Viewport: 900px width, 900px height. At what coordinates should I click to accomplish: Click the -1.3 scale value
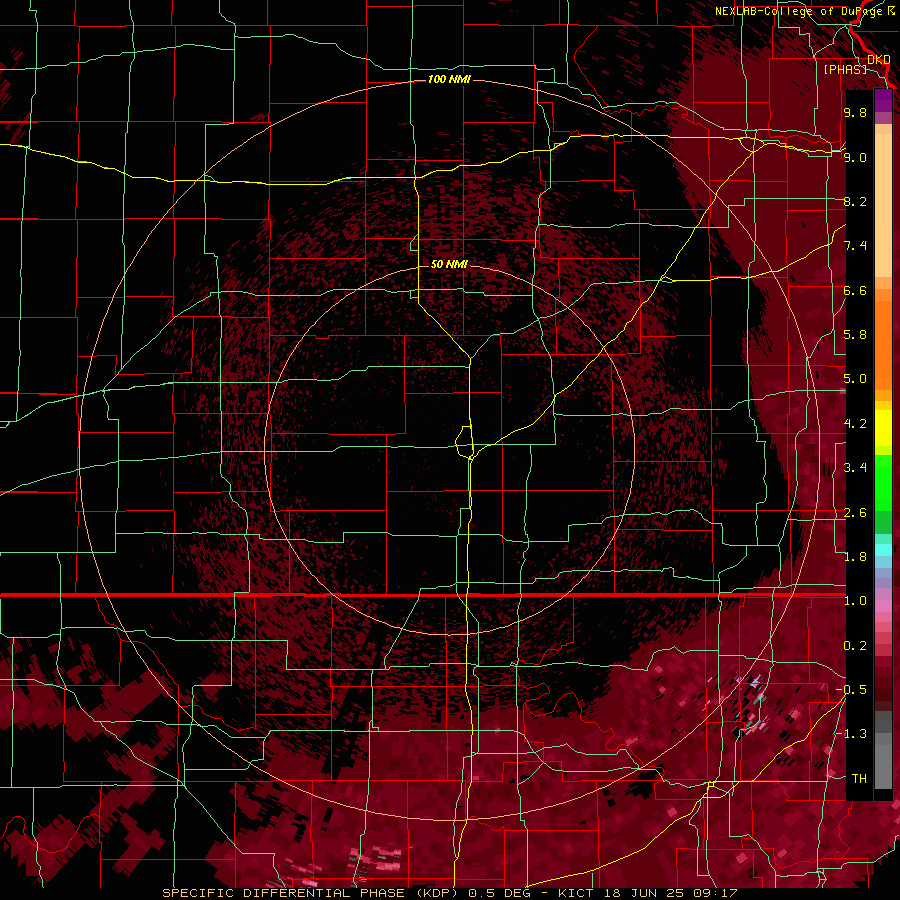[851, 734]
